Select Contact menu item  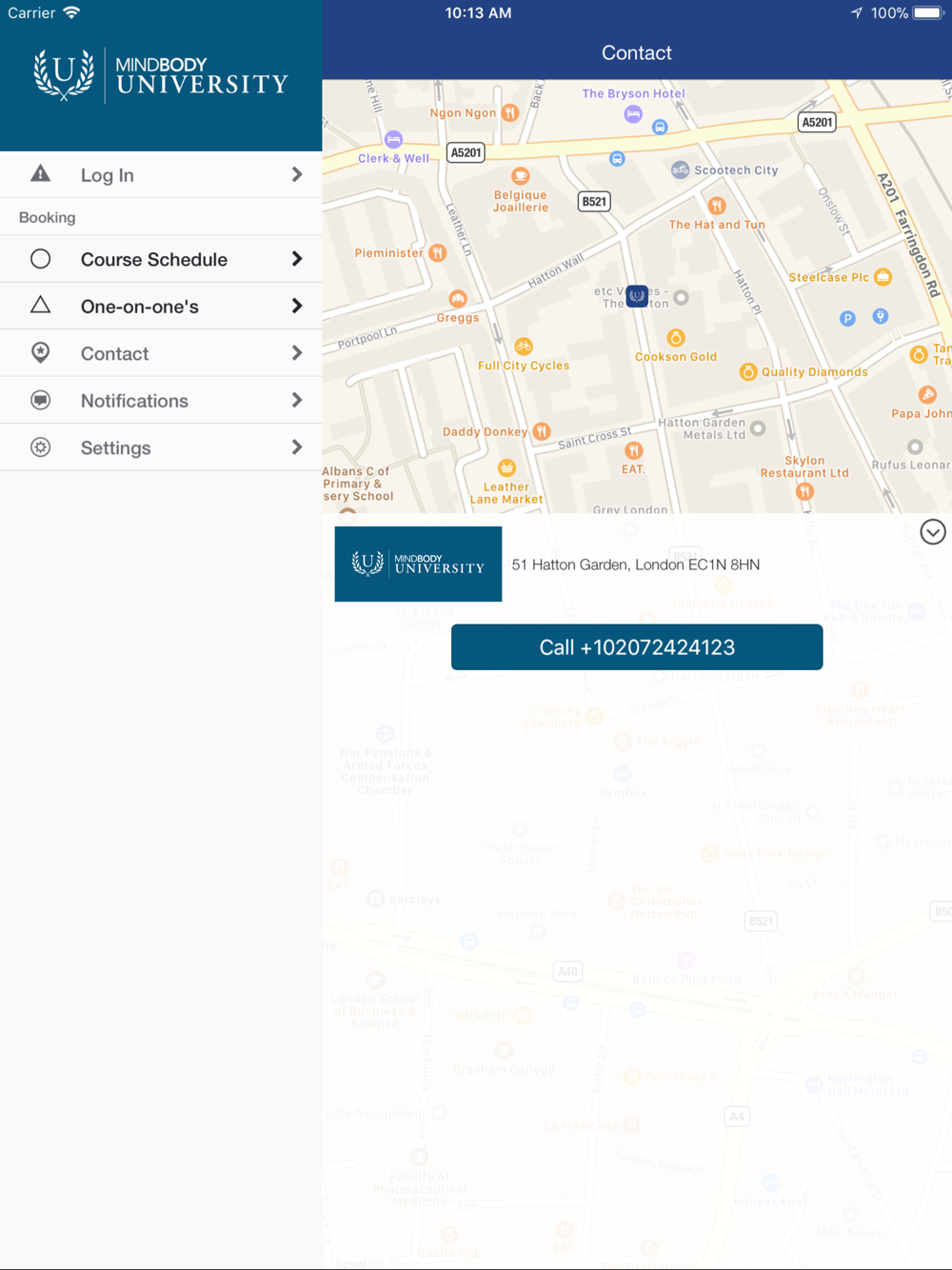pyautogui.click(x=161, y=353)
